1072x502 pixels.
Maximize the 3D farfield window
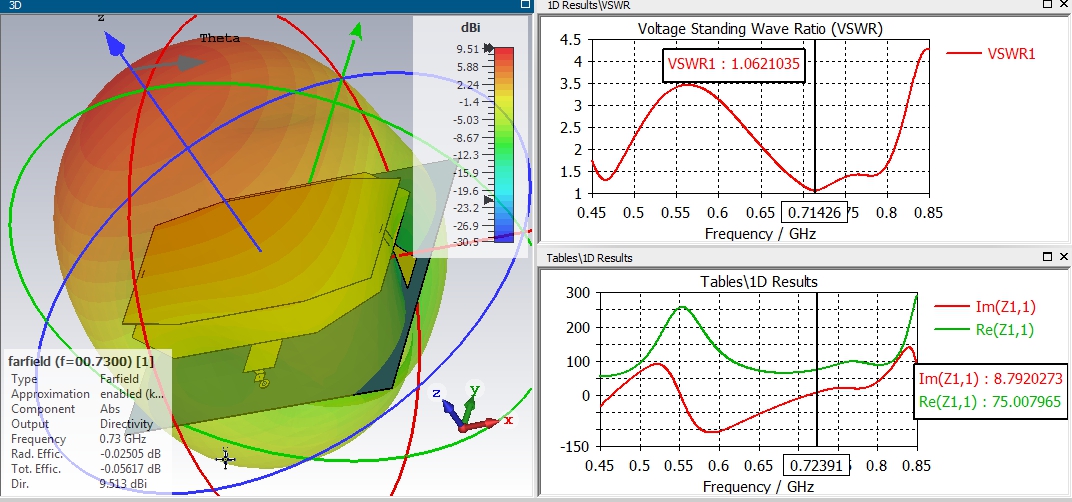tap(525, 4)
